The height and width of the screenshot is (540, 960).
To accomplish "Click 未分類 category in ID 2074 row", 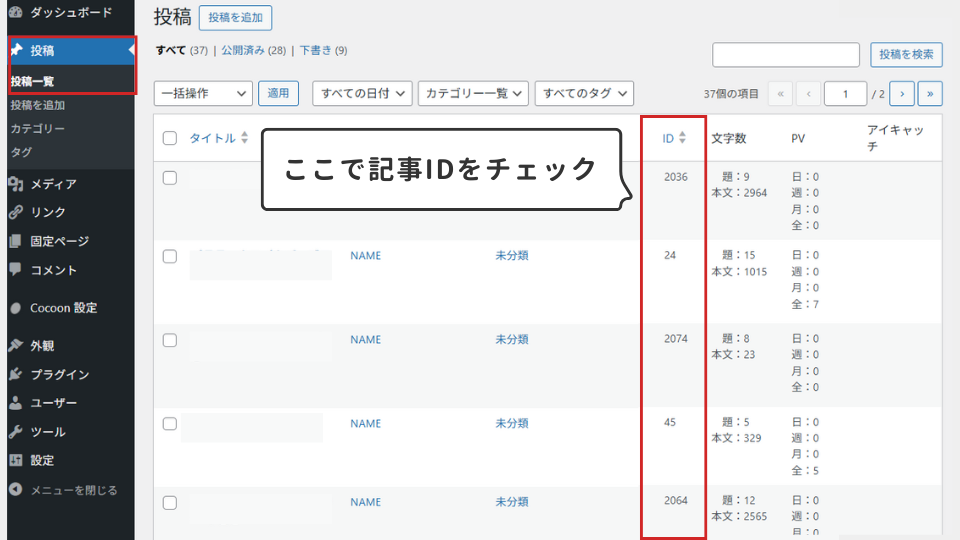I will [x=512, y=339].
